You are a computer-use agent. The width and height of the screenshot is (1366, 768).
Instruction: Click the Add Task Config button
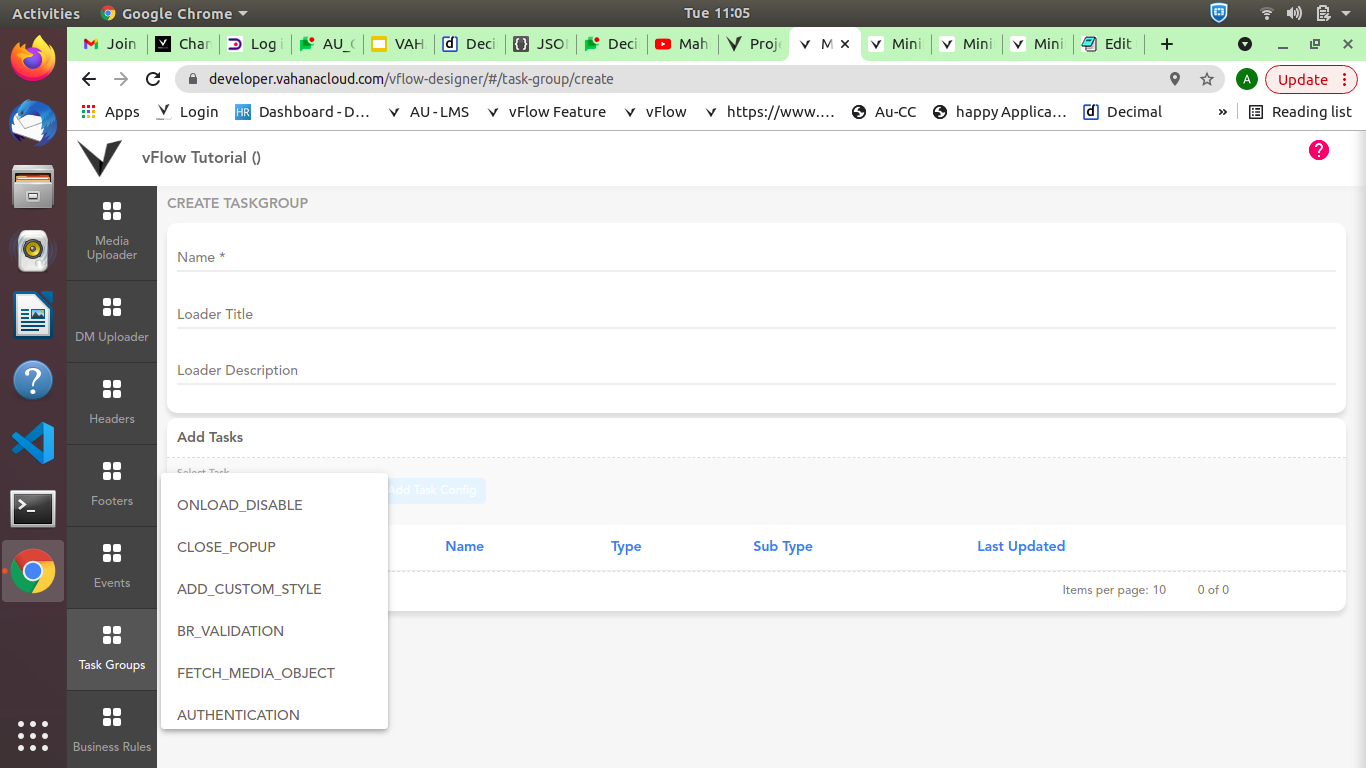point(436,490)
